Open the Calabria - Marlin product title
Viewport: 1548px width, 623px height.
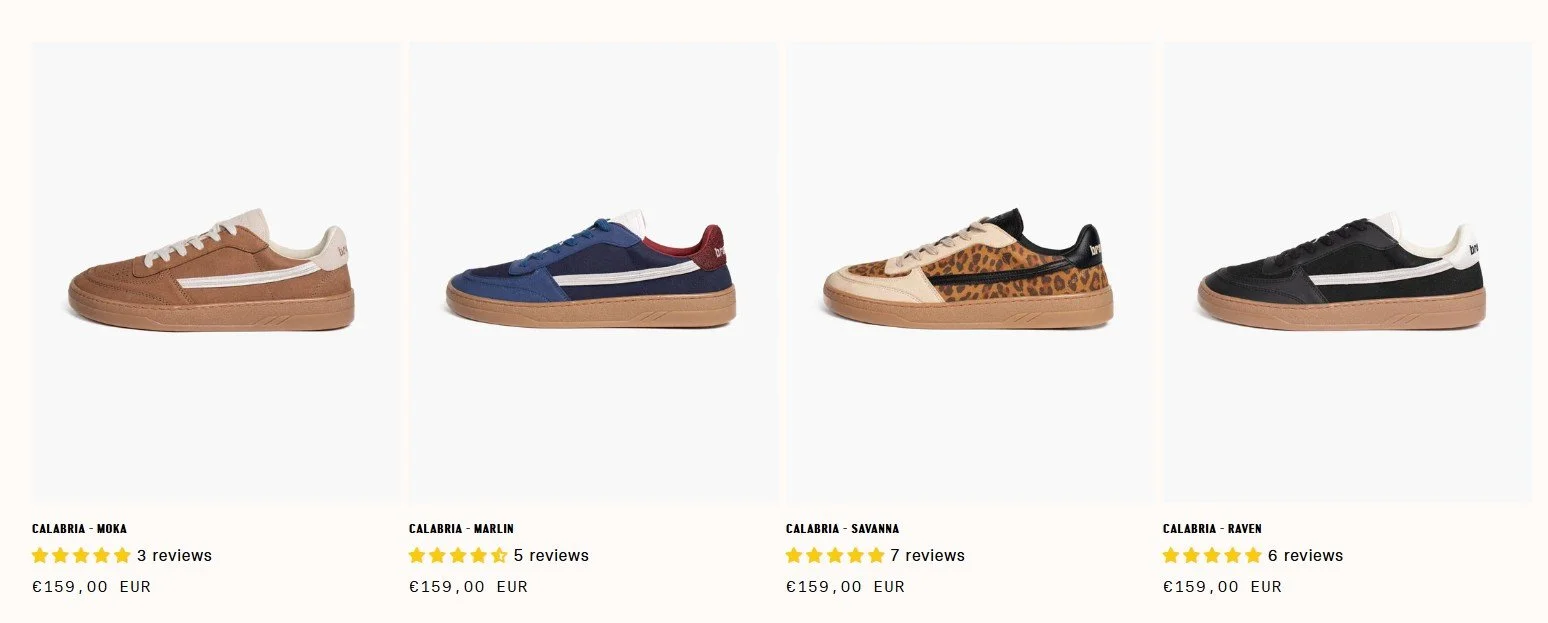461,528
